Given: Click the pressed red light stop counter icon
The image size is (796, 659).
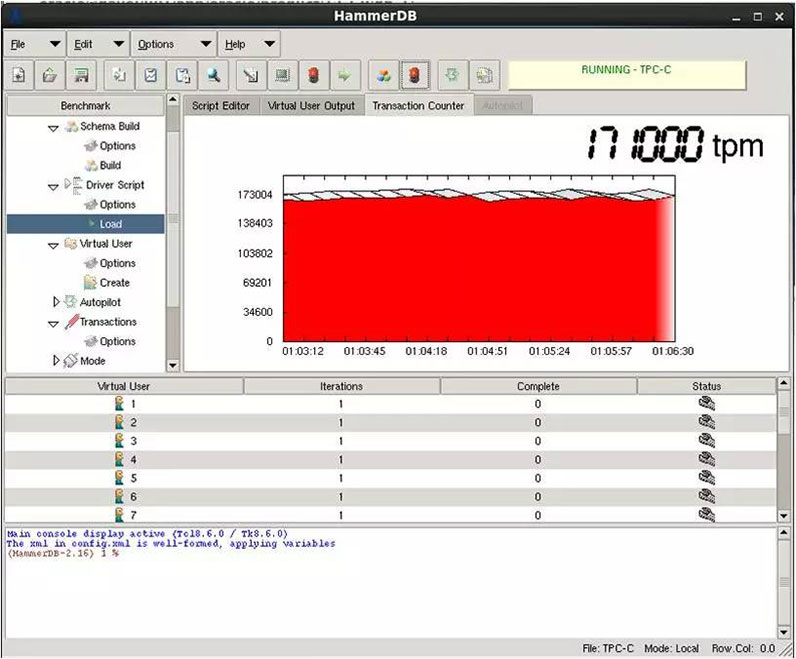Looking at the screenshot, I should click(x=415, y=76).
